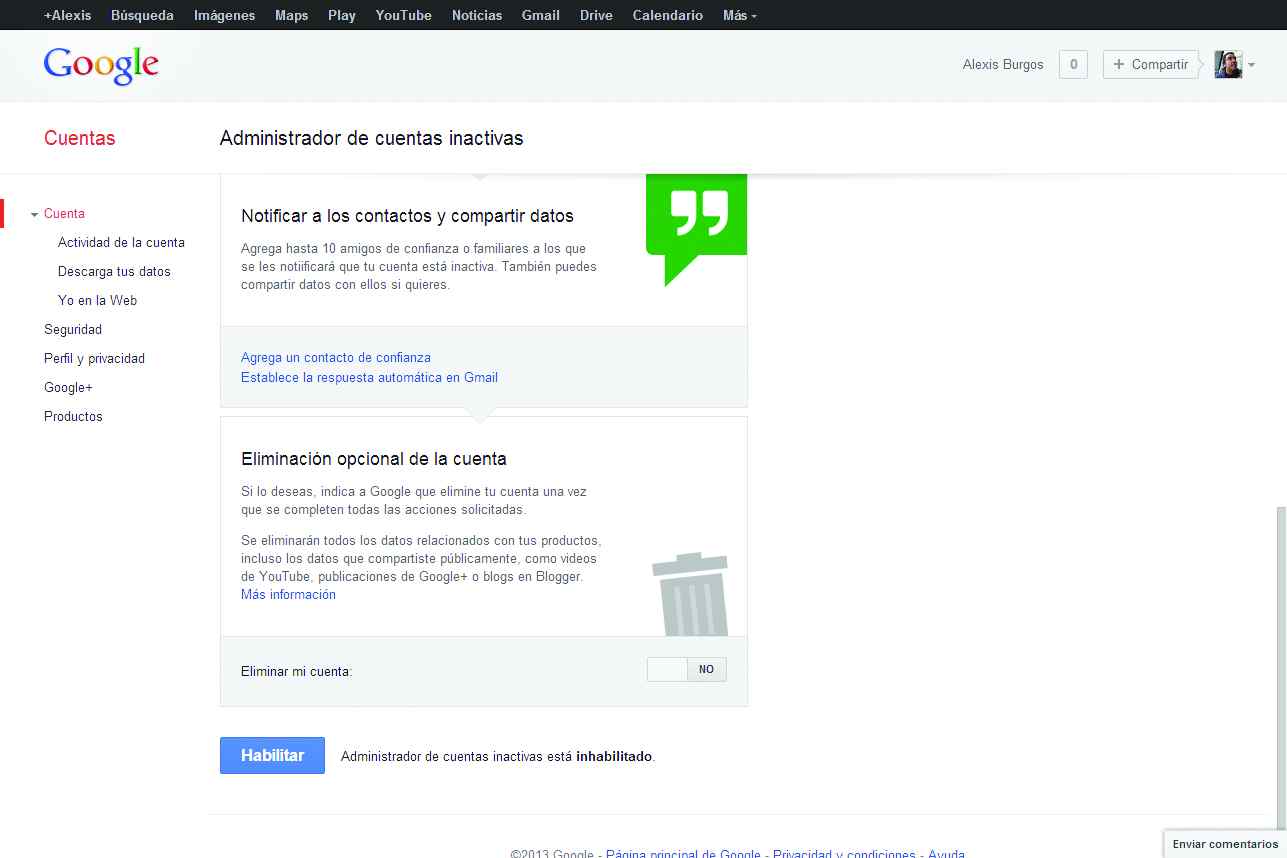Select Productos in the sidebar
Screen dimensions: 1287x858
(x=73, y=417)
